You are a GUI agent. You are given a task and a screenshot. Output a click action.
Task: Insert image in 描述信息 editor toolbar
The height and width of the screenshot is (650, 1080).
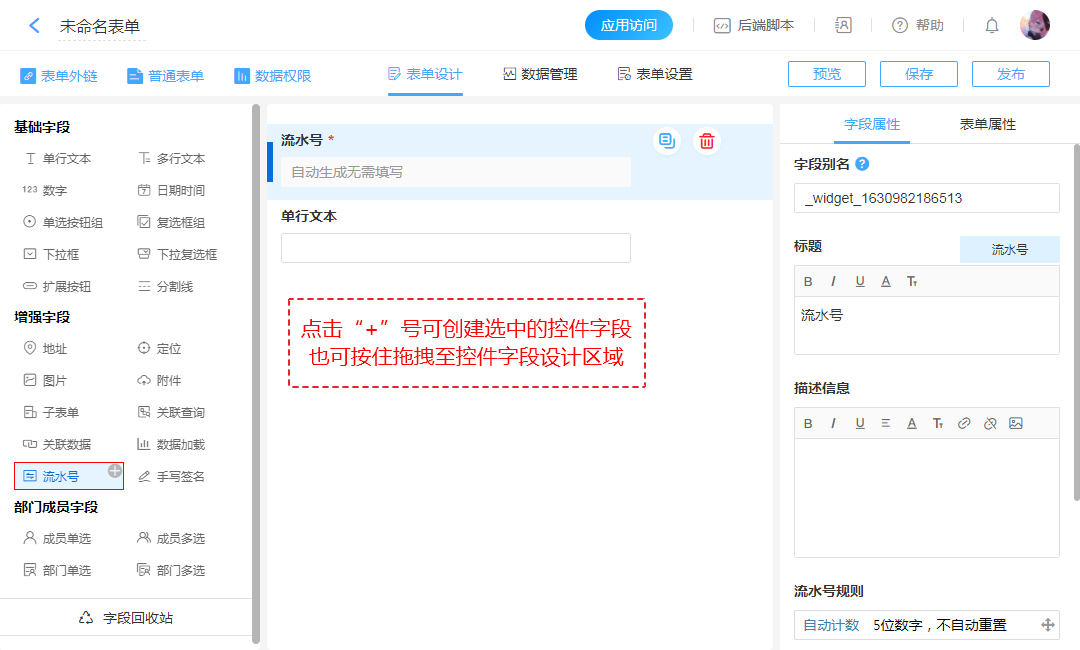click(x=1016, y=423)
